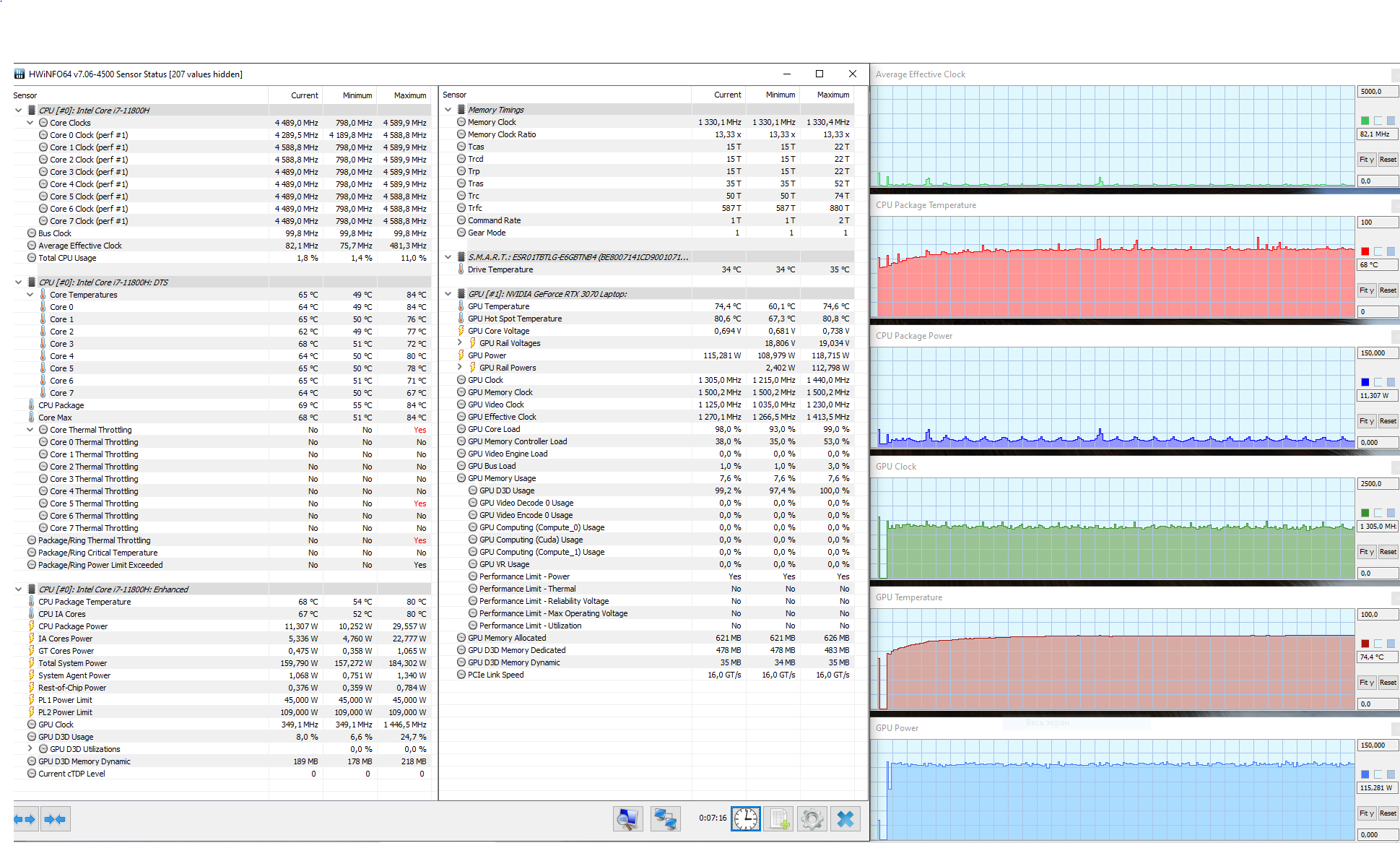
Task: Expand GPU D3D Utilizations row
Action: 30,749
